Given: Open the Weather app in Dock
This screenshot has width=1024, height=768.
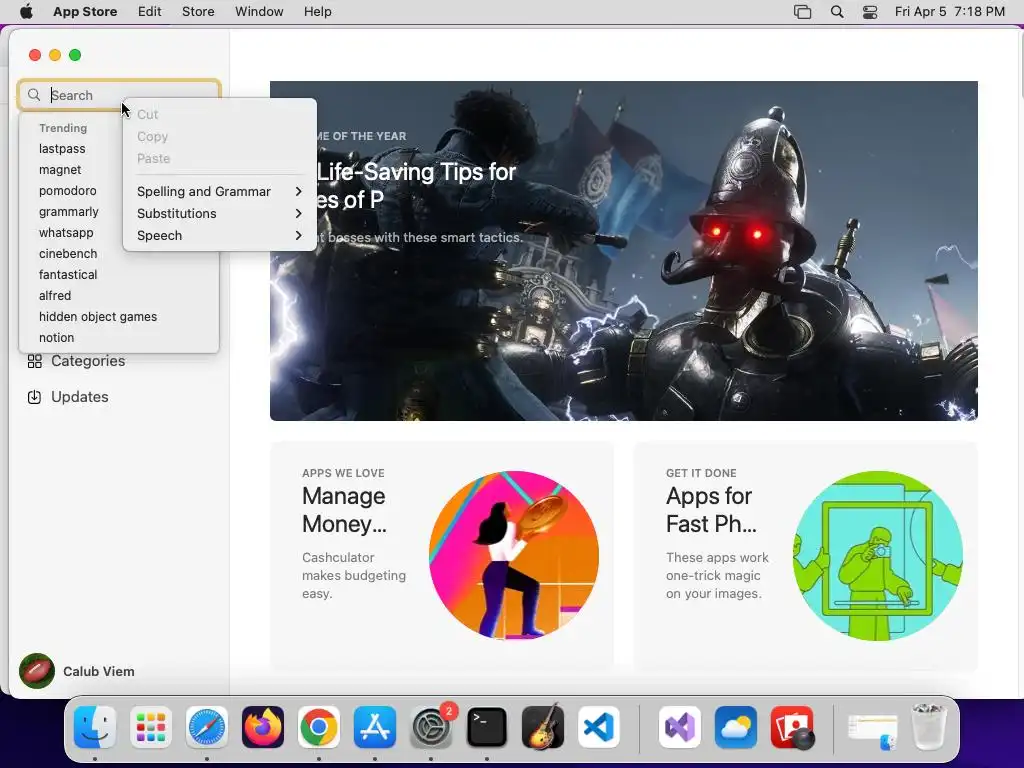Looking at the screenshot, I should 735,727.
